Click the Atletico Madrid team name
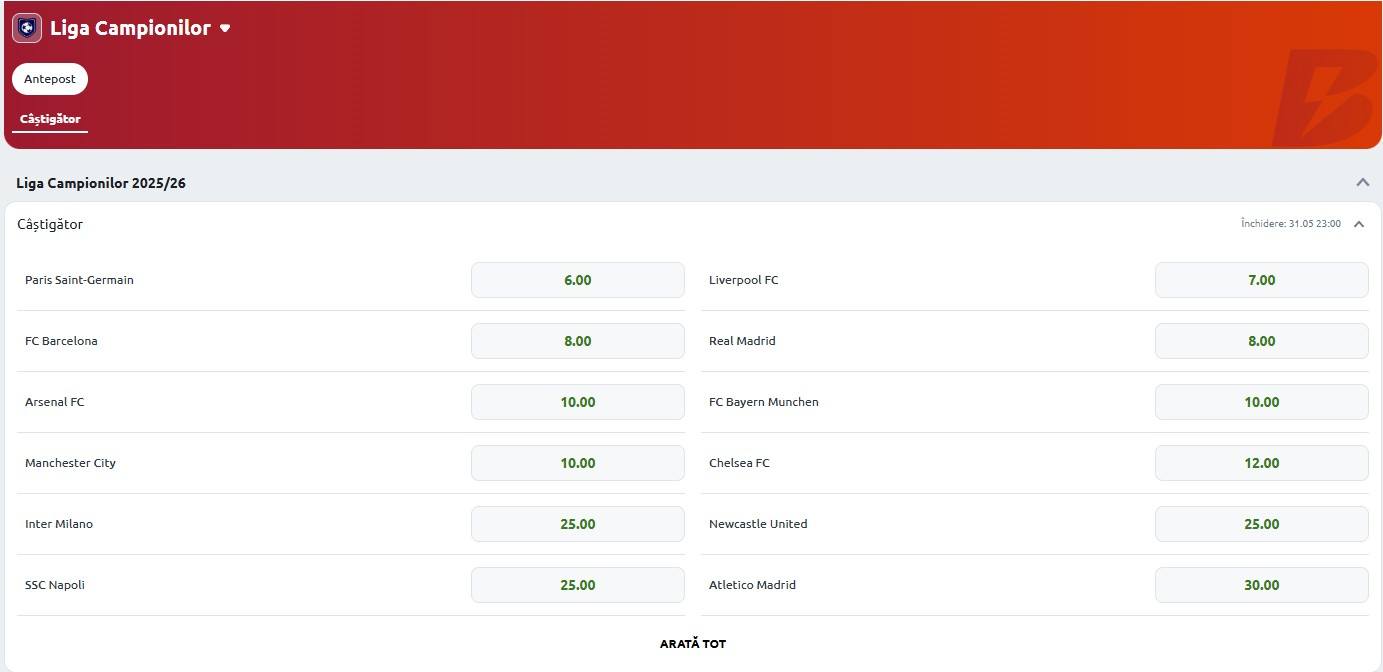Image resolution: width=1383 pixels, height=672 pixels. [x=752, y=585]
